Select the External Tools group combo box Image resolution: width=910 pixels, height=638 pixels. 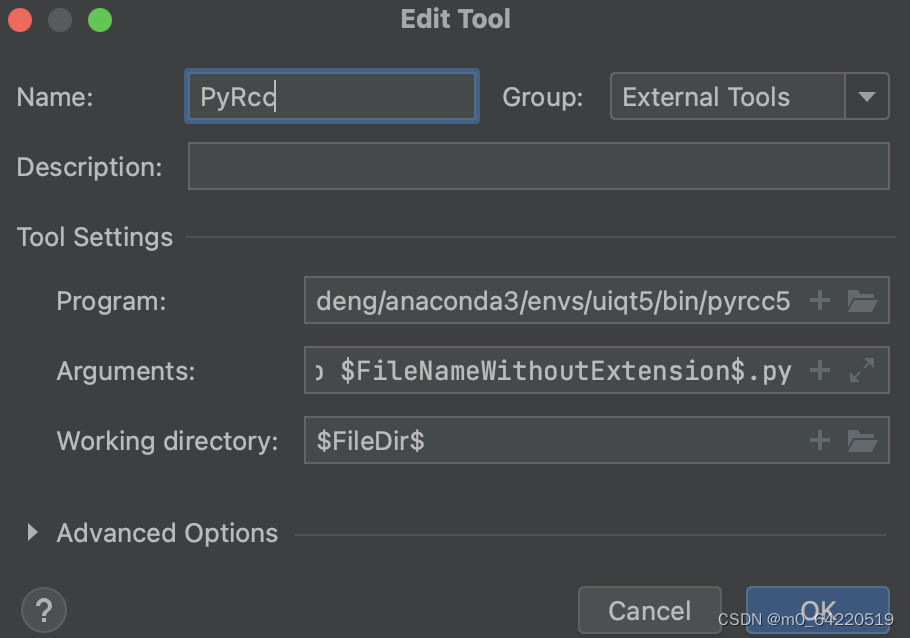pos(728,97)
